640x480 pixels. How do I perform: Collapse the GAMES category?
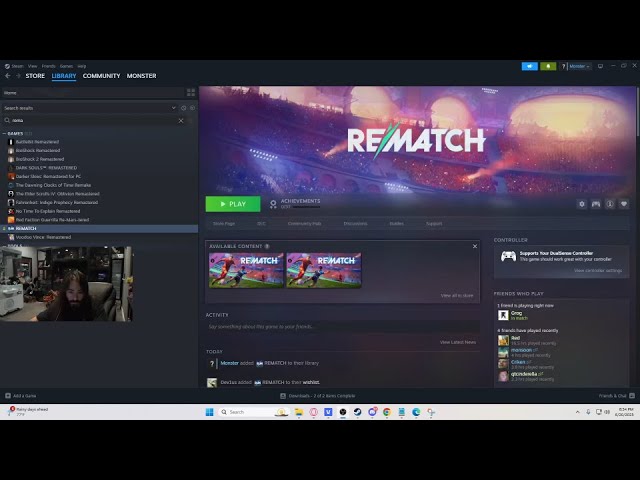click(x=4, y=133)
